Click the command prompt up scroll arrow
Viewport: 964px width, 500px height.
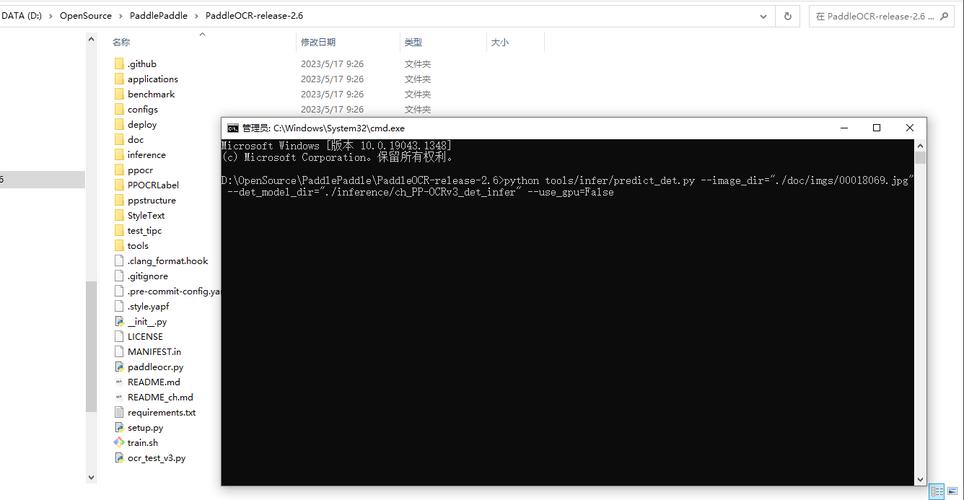coord(920,146)
